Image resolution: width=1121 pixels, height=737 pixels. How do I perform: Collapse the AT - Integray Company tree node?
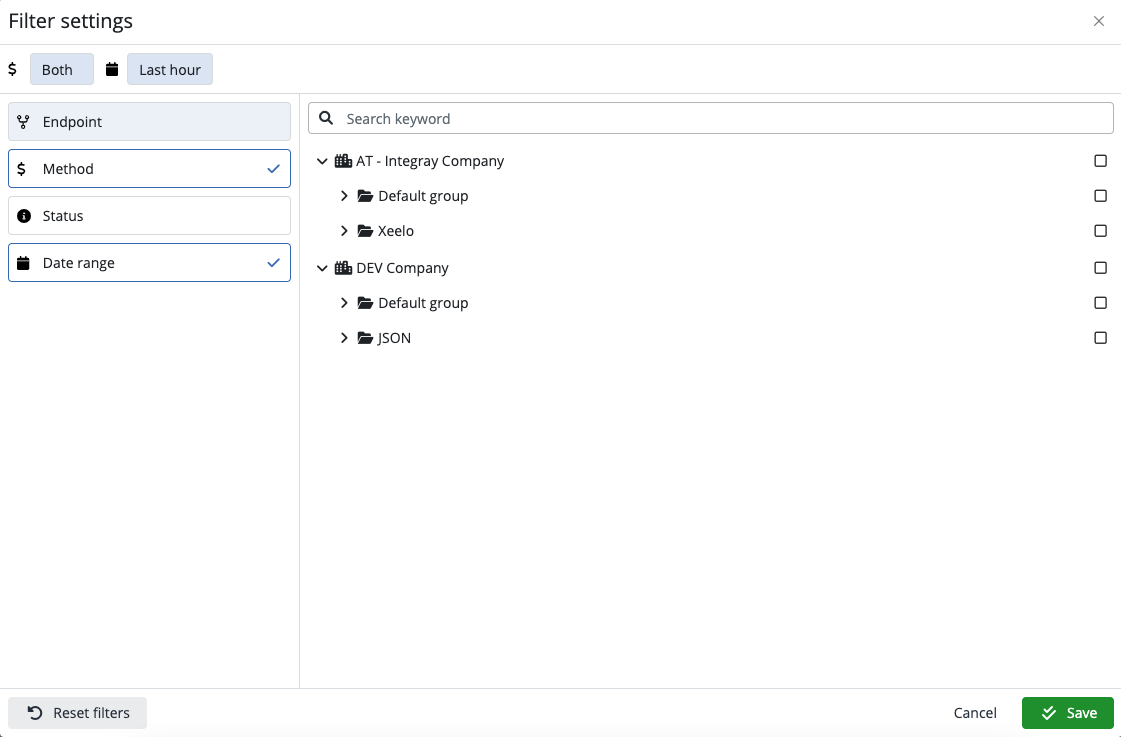(322, 160)
